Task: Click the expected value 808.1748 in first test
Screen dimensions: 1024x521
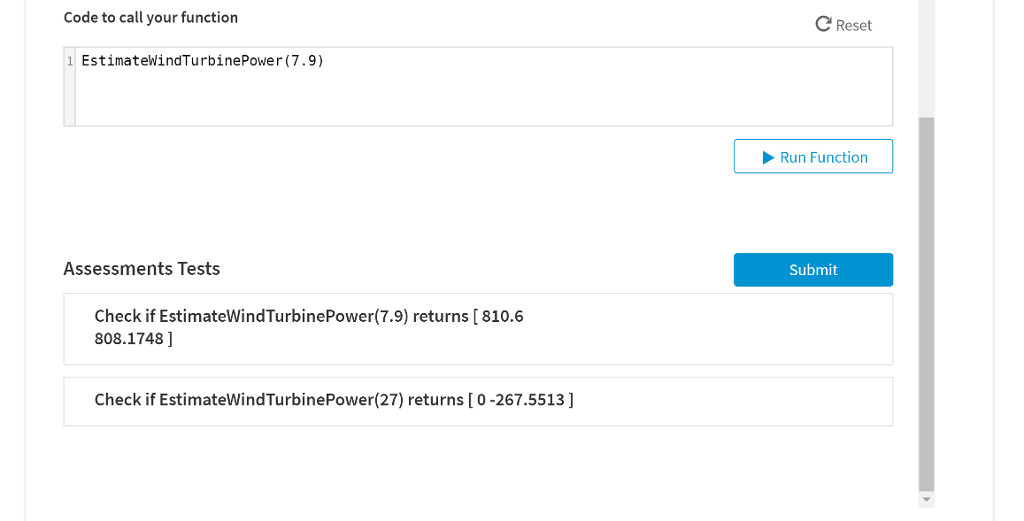Action: point(130,339)
